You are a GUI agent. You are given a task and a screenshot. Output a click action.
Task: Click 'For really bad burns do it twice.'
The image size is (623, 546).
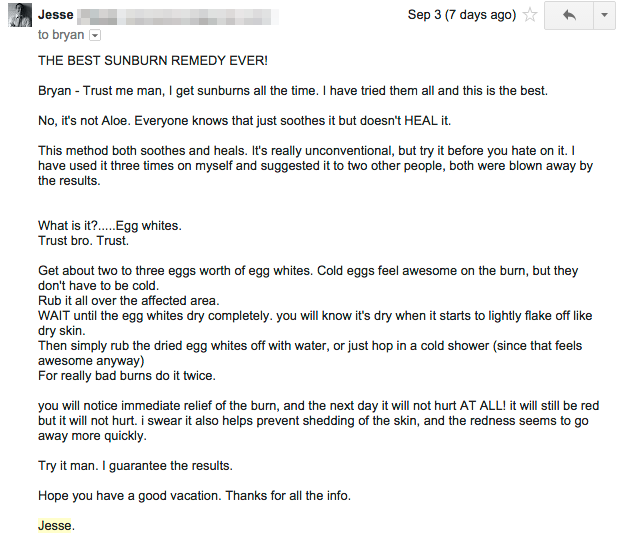(127, 376)
